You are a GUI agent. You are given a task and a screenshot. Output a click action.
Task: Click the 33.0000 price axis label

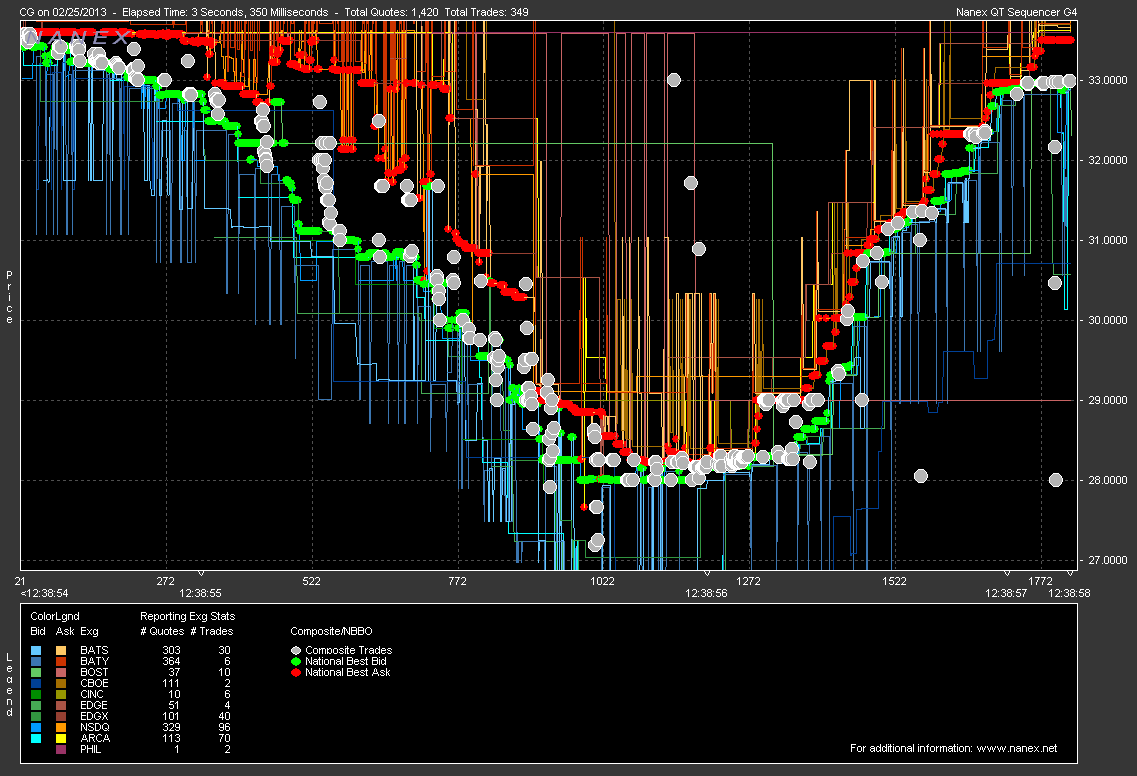click(x=1107, y=80)
